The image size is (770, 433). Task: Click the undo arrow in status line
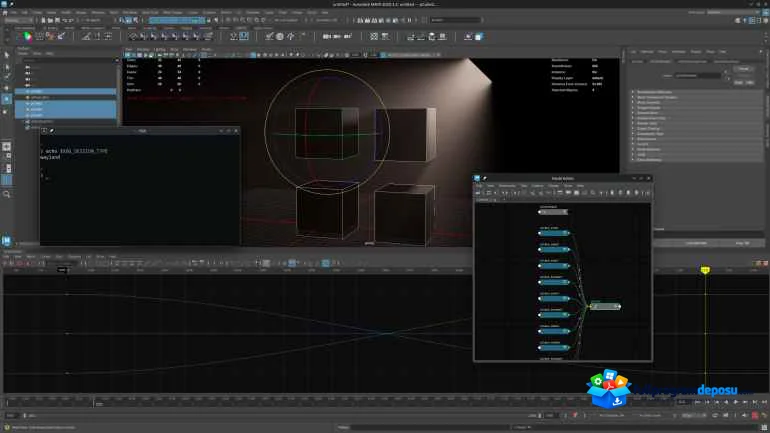click(65, 20)
